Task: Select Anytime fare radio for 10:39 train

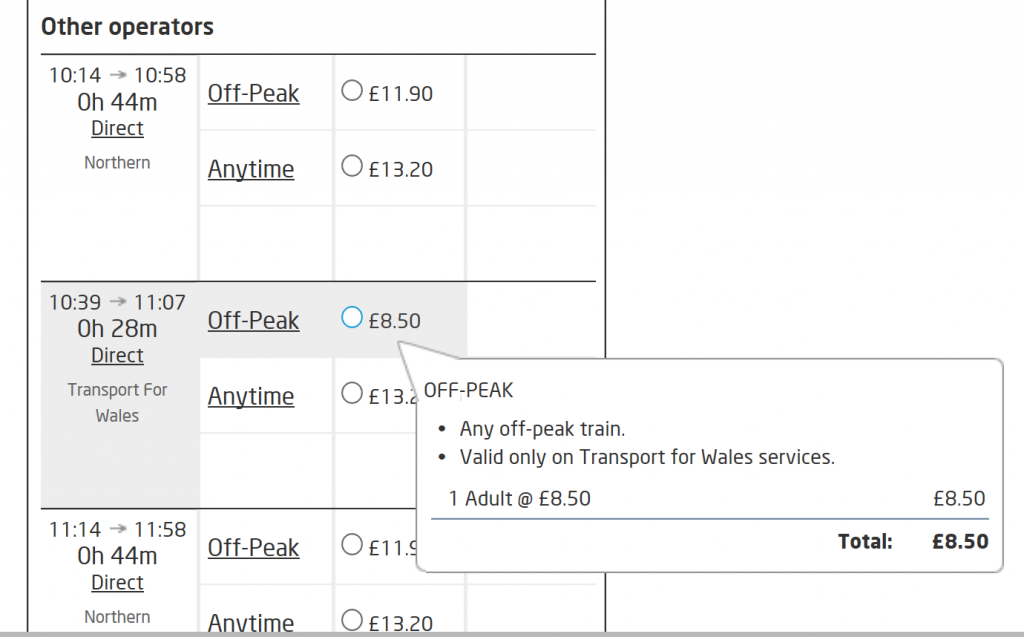Action: click(x=351, y=393)
